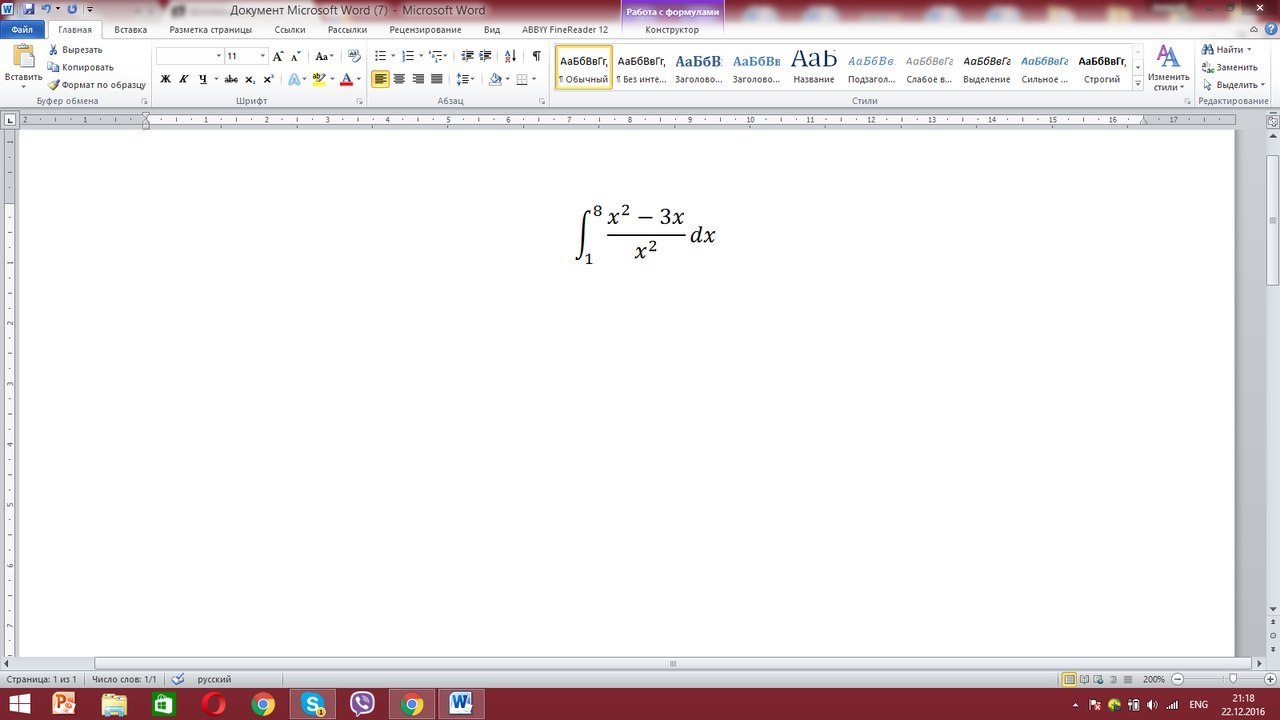1280x720 pixels.
Task: Open Skype from the Windows taskbar
Action: coord(313,704)
